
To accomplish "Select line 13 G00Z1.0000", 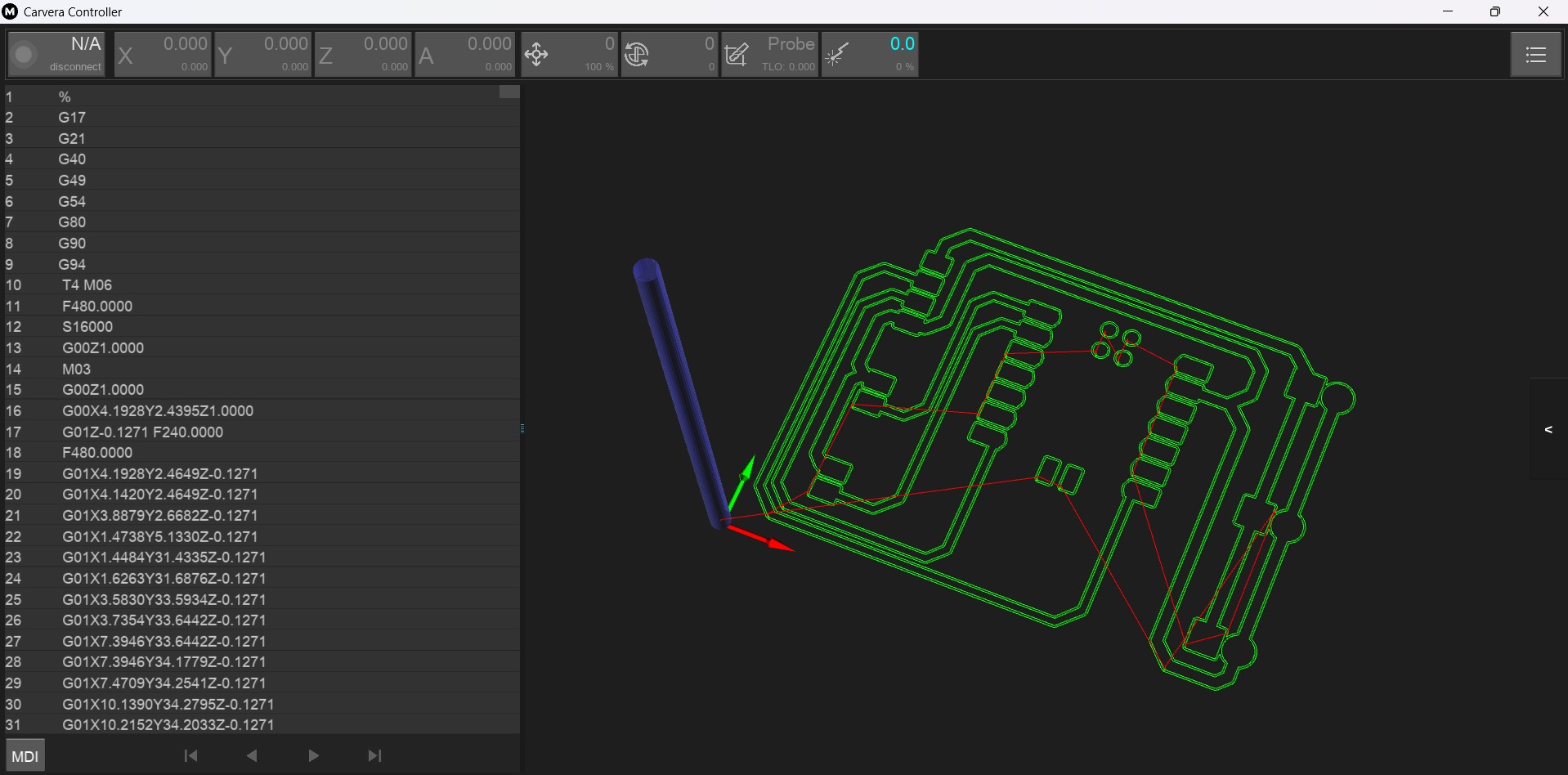I will pos(262,347).
